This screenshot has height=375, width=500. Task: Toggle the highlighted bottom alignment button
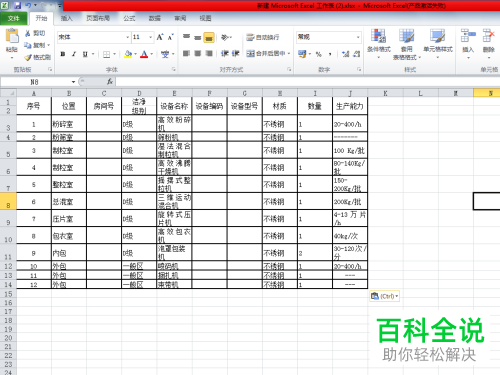pyautogui.click(x=209, y=38)
